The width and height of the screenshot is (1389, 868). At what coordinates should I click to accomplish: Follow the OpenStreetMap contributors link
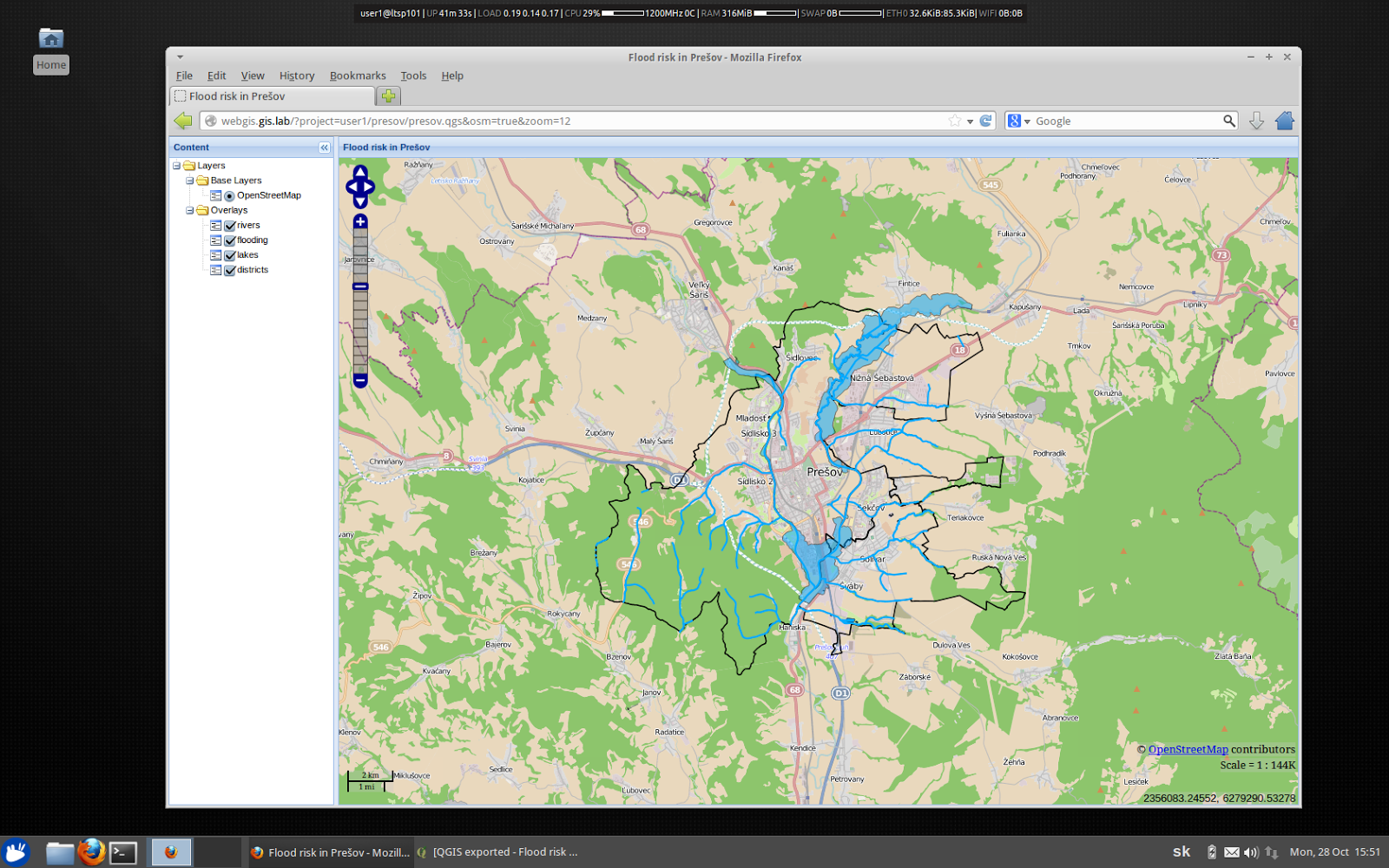pos(1188,748)
